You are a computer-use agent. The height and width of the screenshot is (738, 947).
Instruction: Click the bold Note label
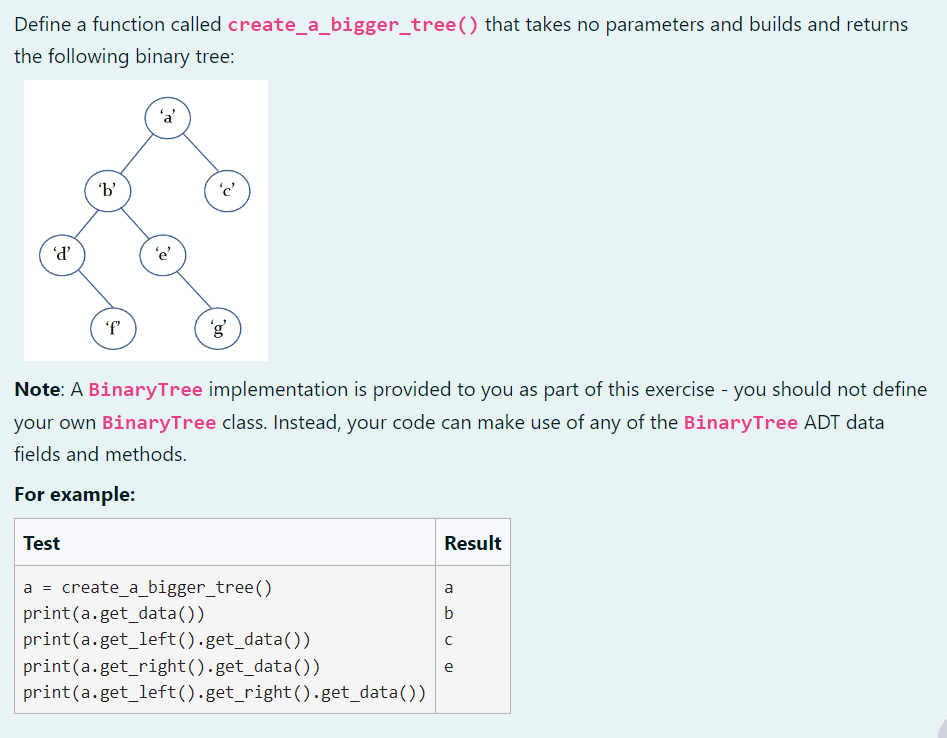point(35,389)
